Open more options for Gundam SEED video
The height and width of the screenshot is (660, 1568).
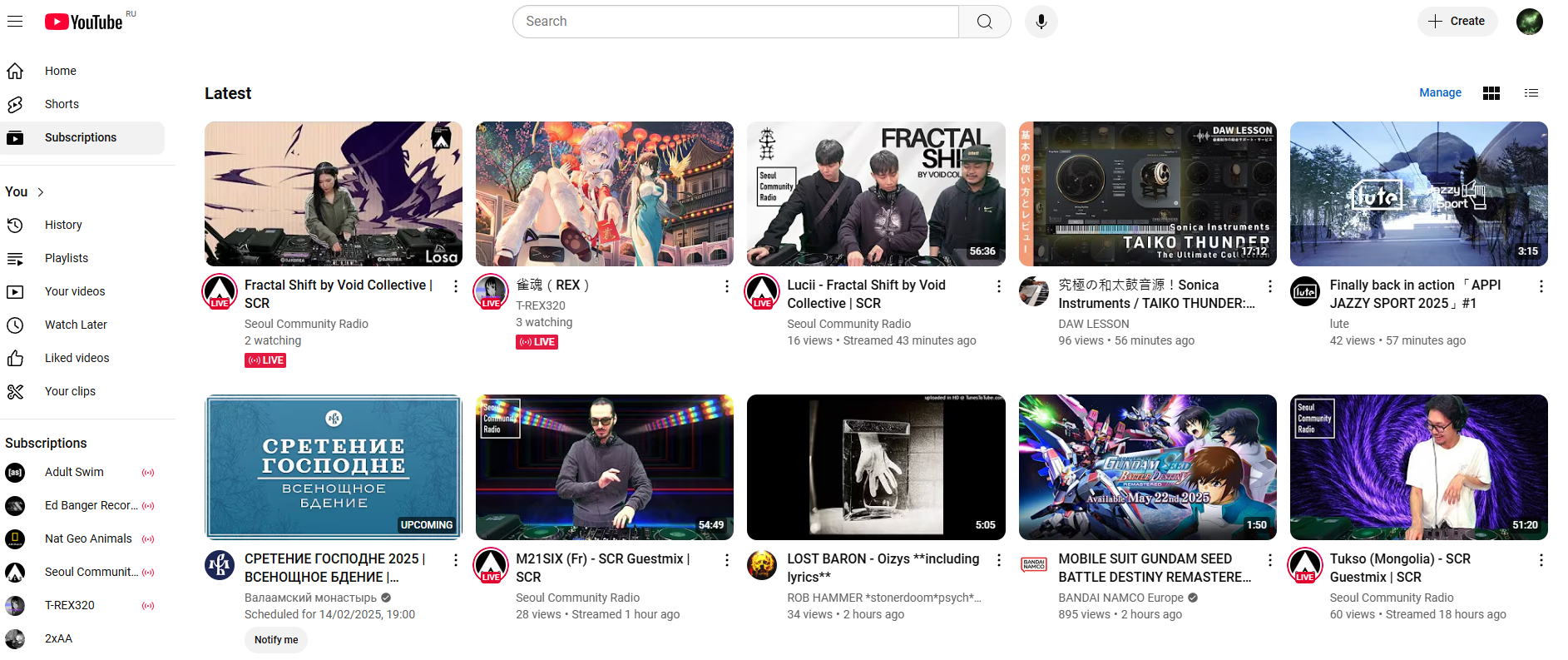click(x=1269, y=560)
